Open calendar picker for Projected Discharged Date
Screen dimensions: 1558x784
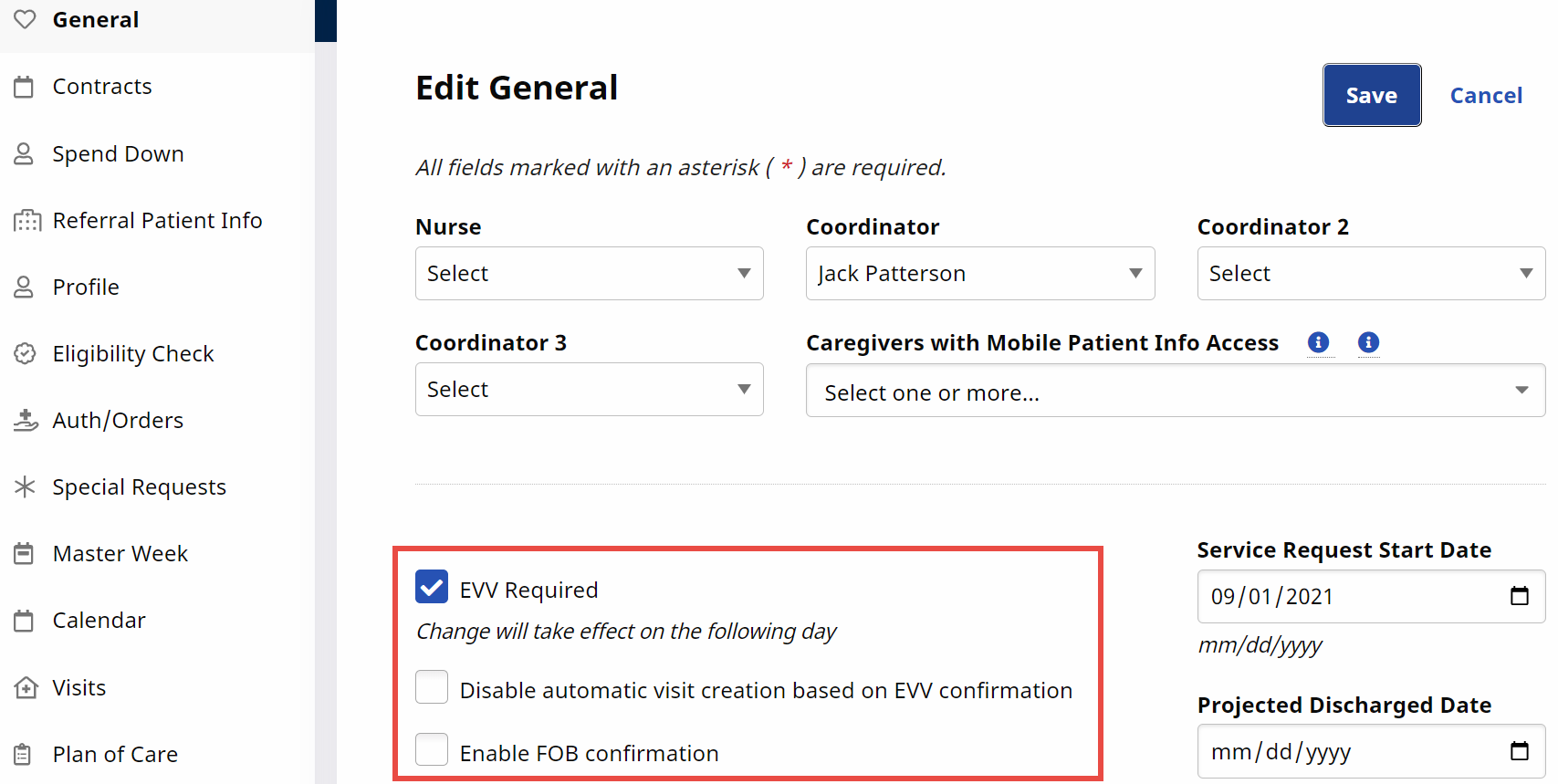pyautogui.click(x=1520, y=751)
